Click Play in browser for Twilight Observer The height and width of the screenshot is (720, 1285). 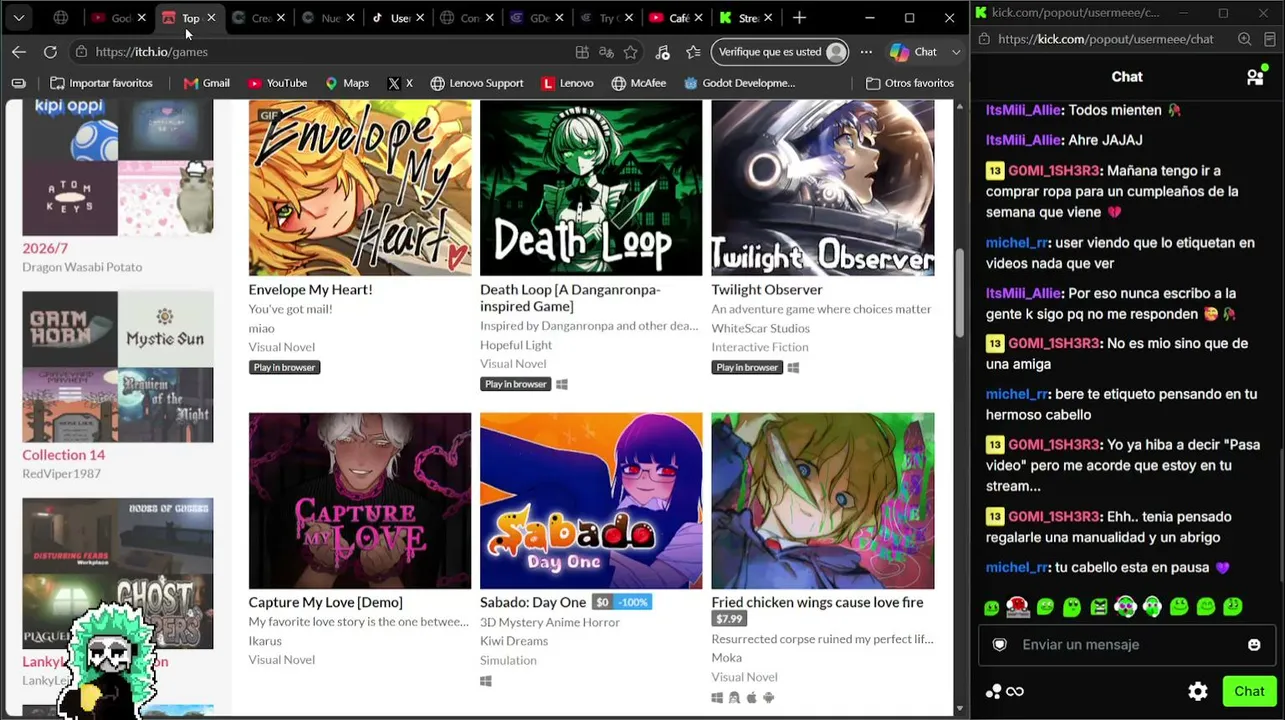click(x=747, y=367)
